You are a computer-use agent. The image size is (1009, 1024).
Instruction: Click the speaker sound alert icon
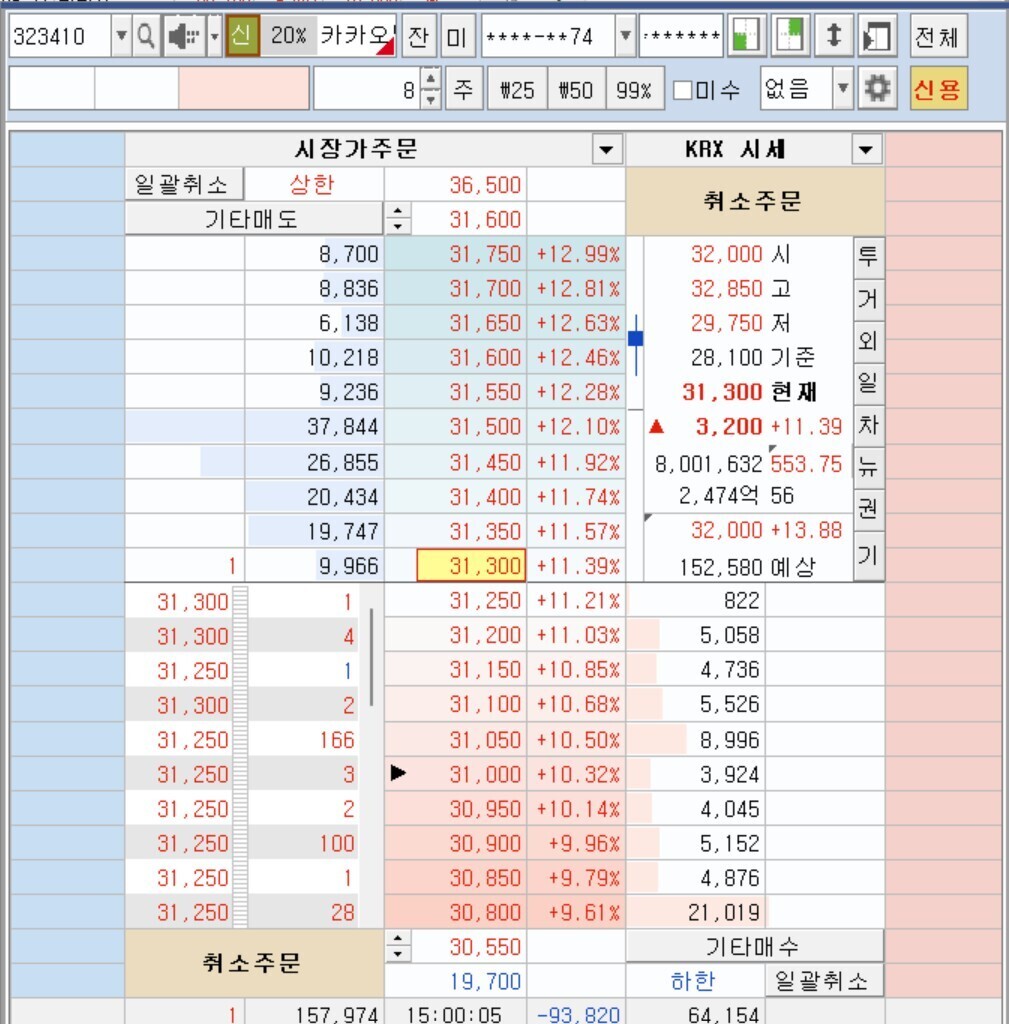[x=183, y=35]
